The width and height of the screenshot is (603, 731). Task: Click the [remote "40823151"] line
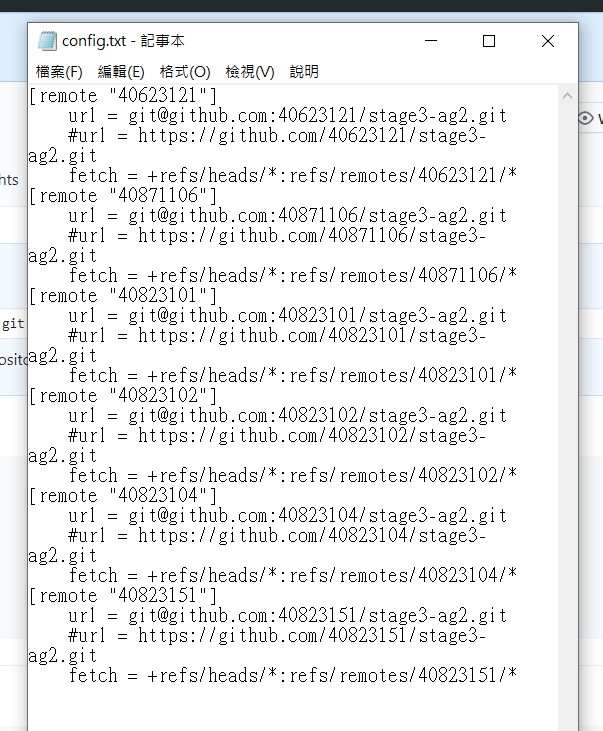click(123, 595)
